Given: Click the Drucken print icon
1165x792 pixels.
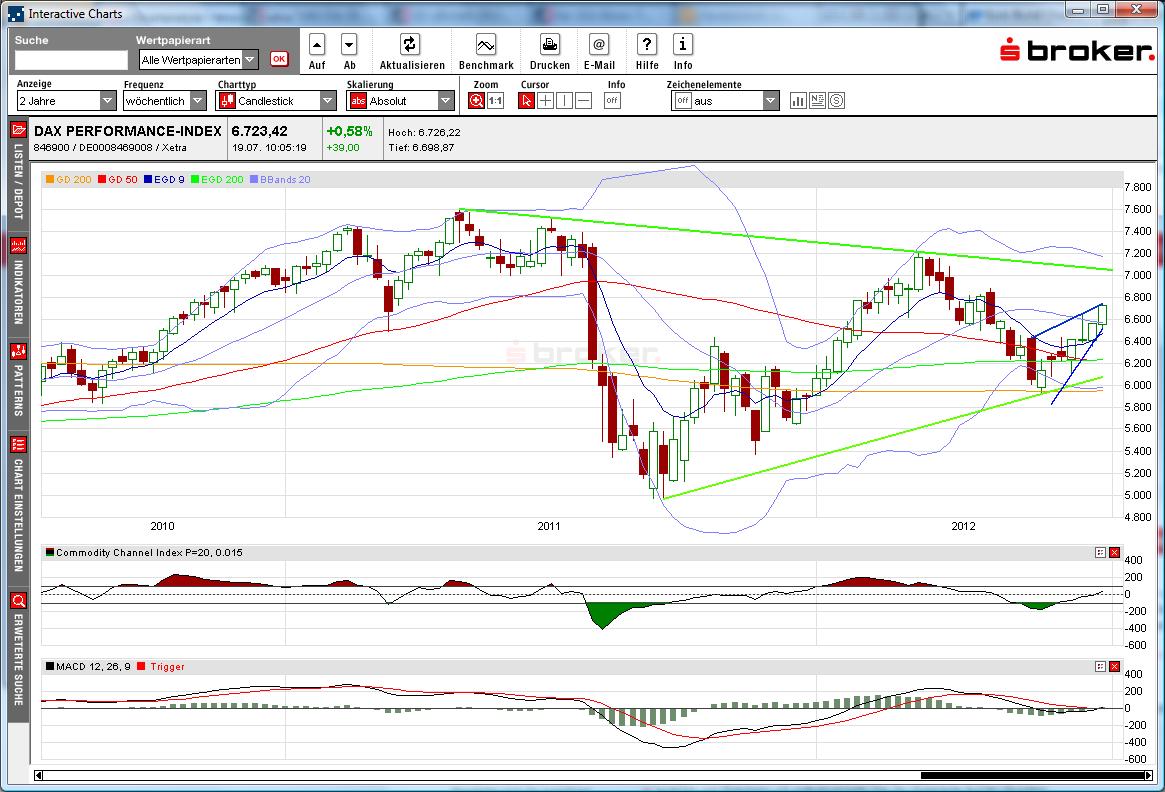Looking at the screenshot, I should click(x=549, y=45).
